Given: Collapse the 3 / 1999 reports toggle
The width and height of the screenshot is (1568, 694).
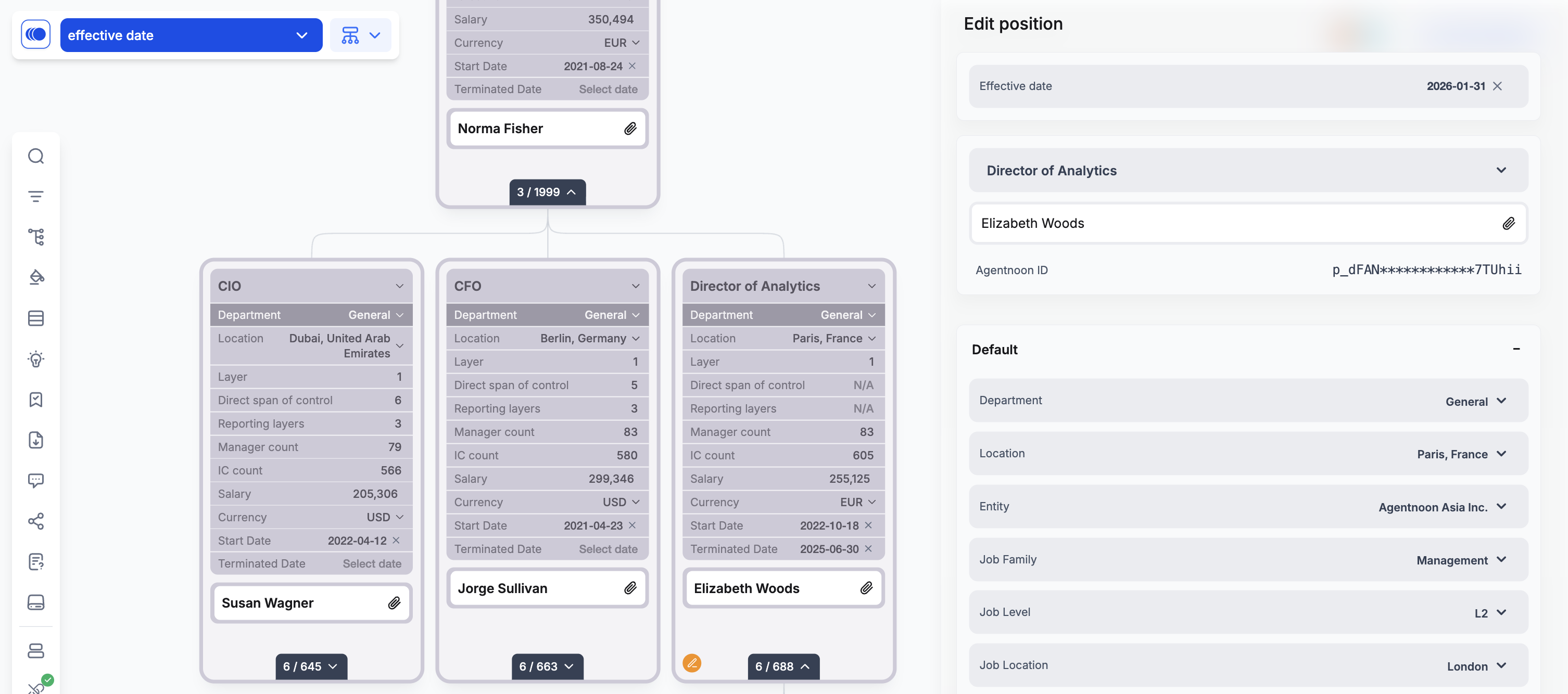Looking at the screenshot, I should (x=547, y=192).
